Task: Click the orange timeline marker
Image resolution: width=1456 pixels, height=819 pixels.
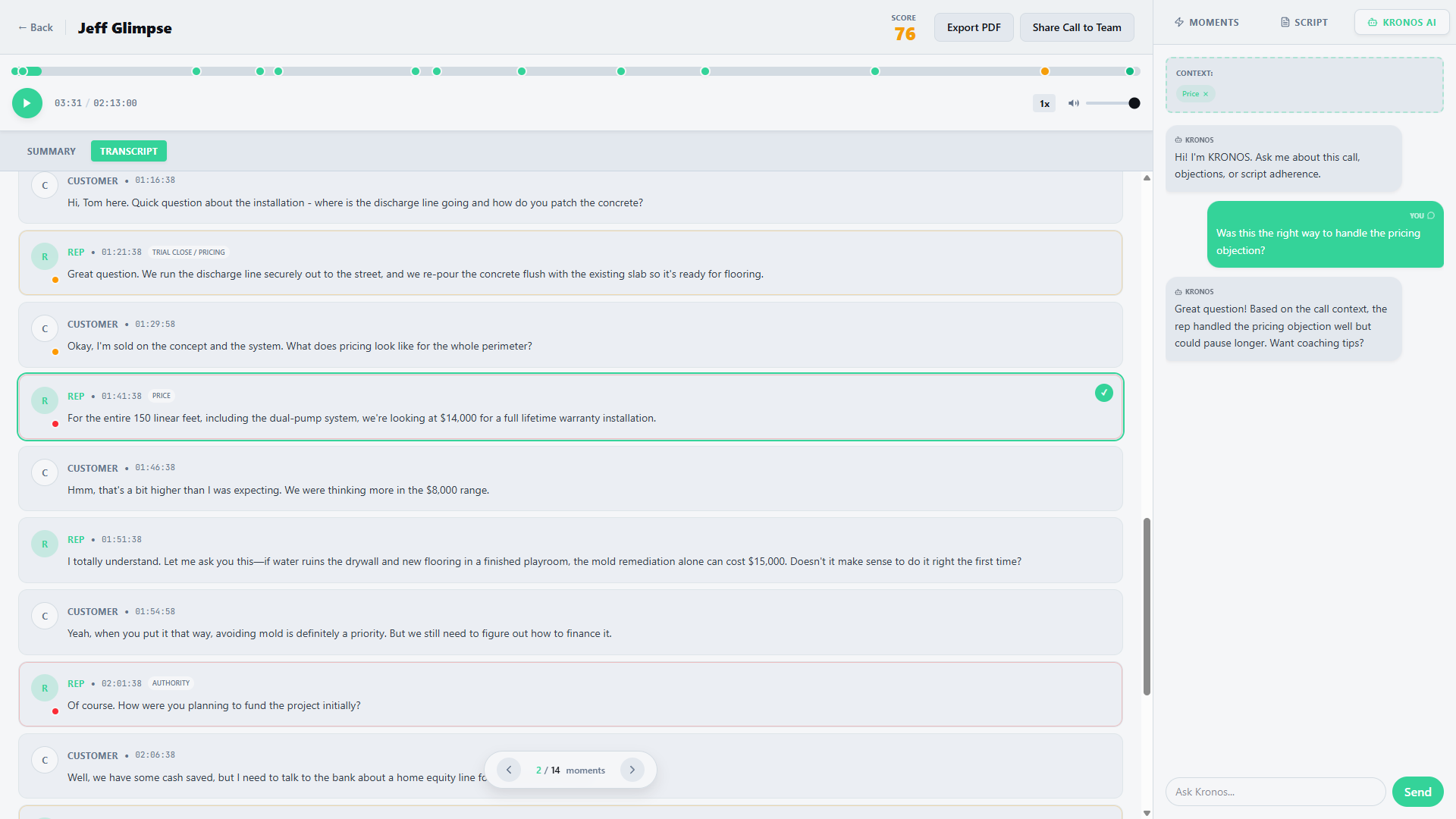Action: [x=1044, y=71]
